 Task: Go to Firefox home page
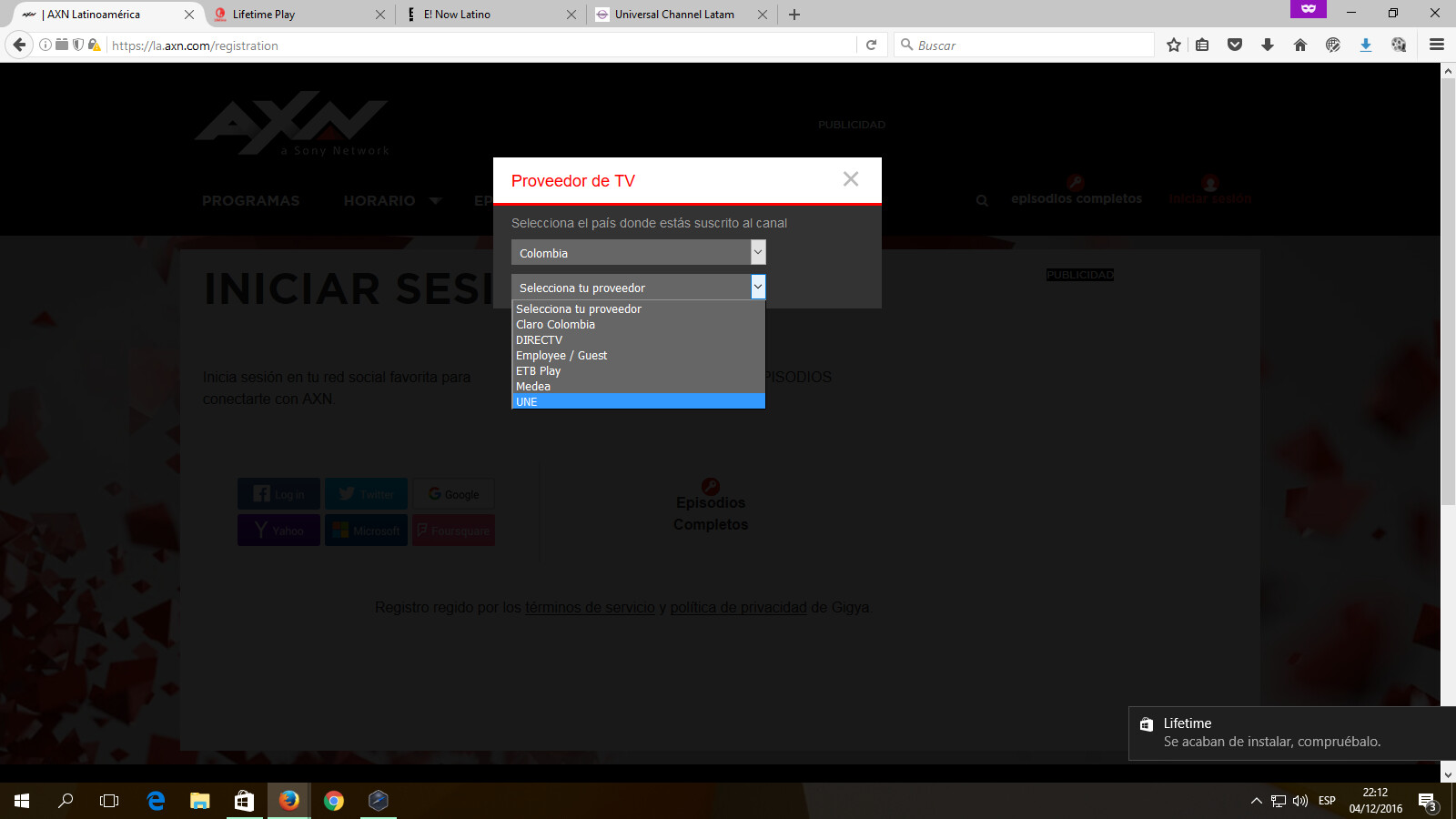1300,45
